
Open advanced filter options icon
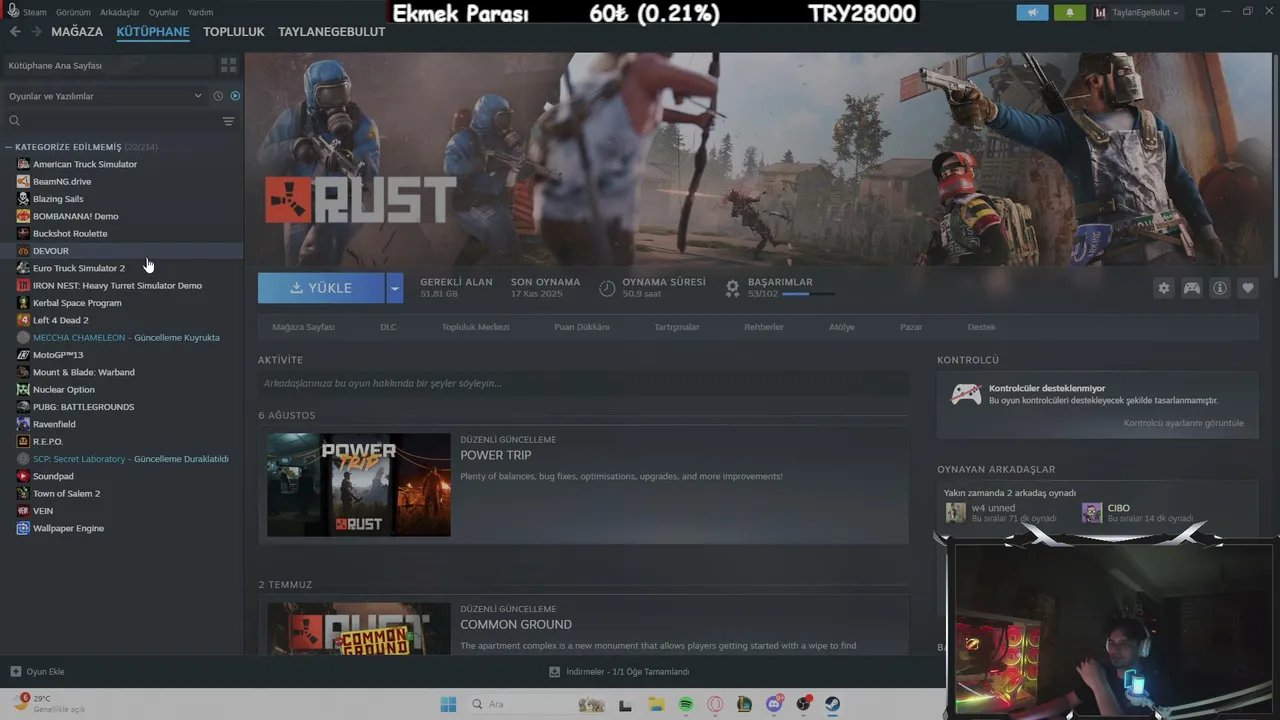229,121
